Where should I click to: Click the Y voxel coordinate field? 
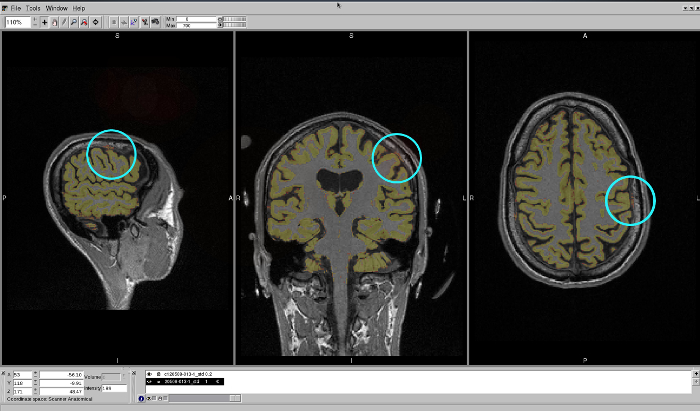pyautogui.click(x=22, y=383)
